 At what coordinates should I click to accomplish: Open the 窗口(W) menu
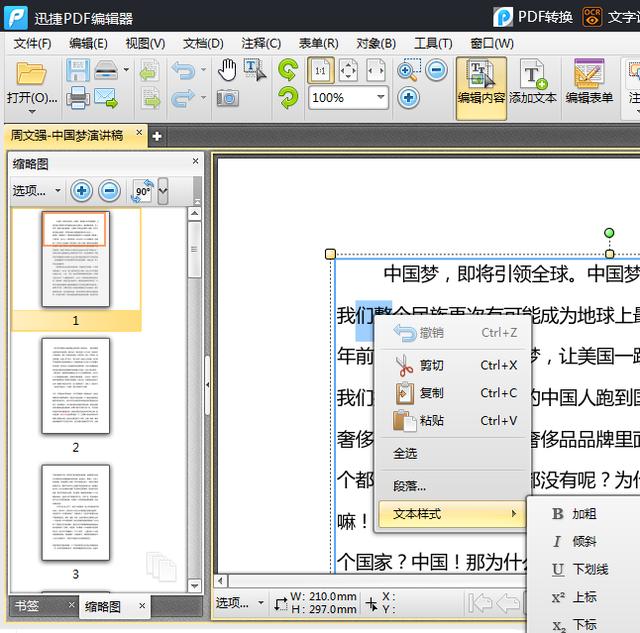(x=491, y=43)
